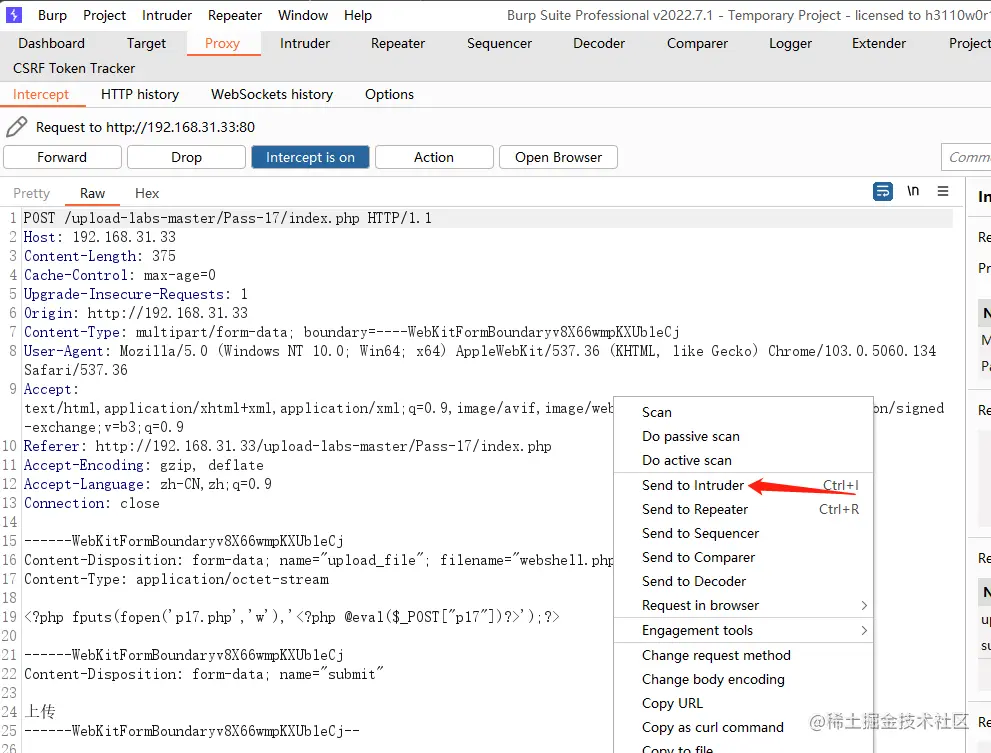Click the Connection: close header line
Viewport: 991px width, 753px height.
click(92, 503)
